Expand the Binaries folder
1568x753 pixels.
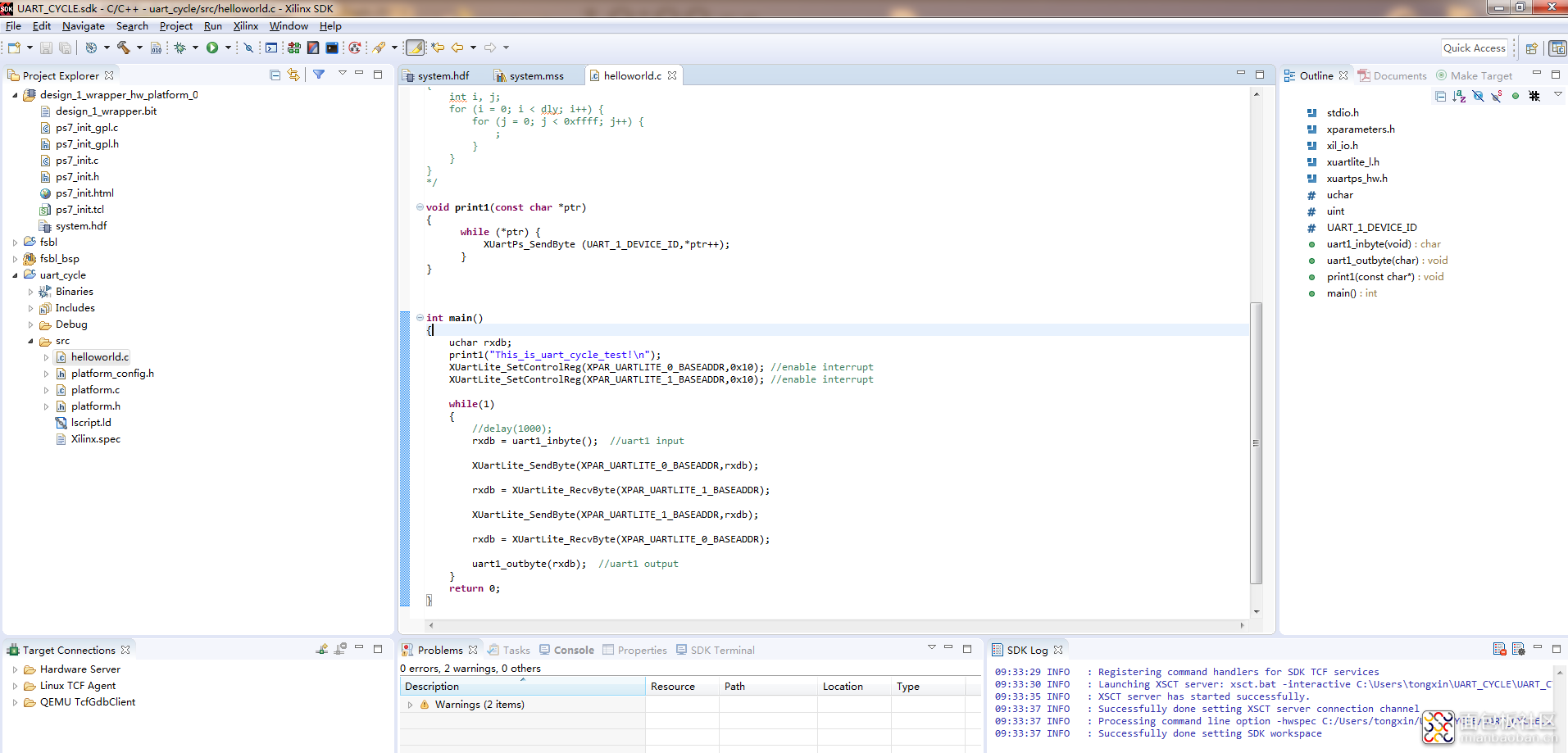(x=30, y=292)
